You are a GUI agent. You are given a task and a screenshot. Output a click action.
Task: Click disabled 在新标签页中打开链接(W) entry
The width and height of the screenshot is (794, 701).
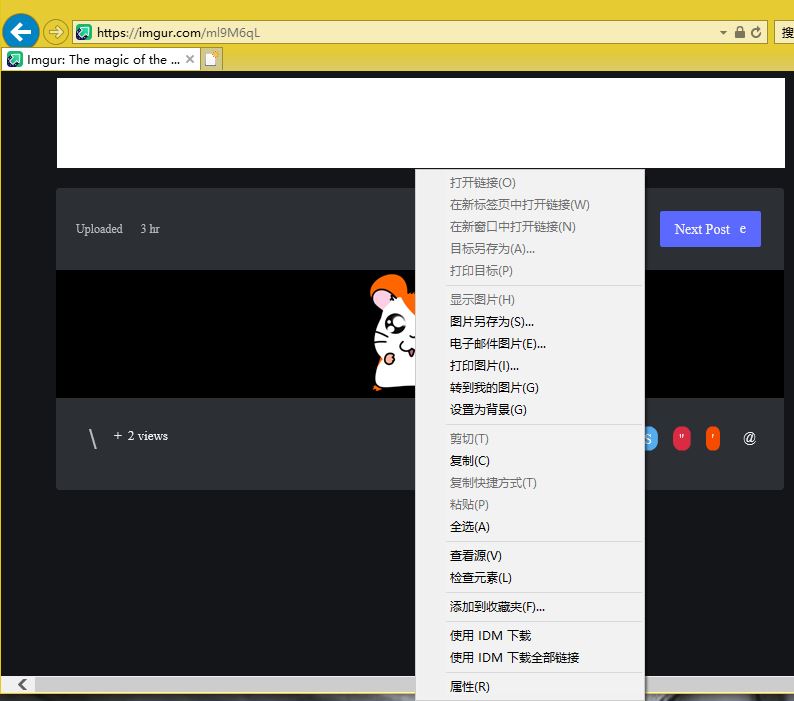point(530,205)
